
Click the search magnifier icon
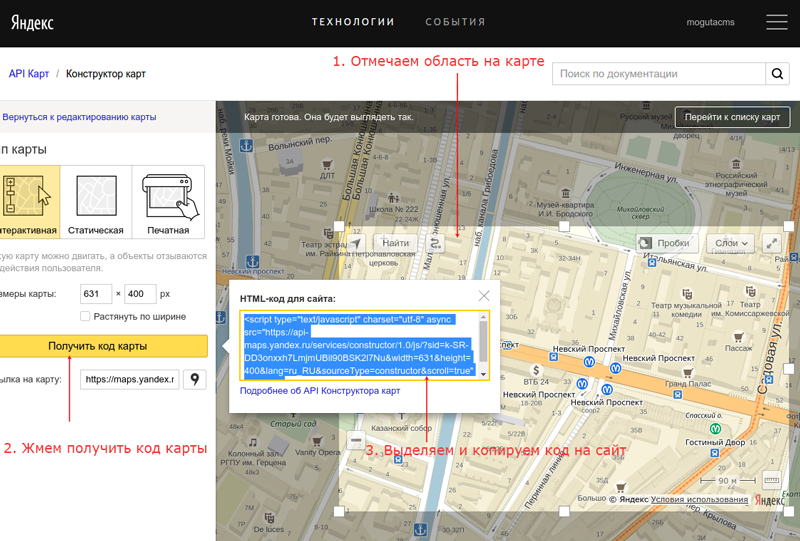point(777,74)
